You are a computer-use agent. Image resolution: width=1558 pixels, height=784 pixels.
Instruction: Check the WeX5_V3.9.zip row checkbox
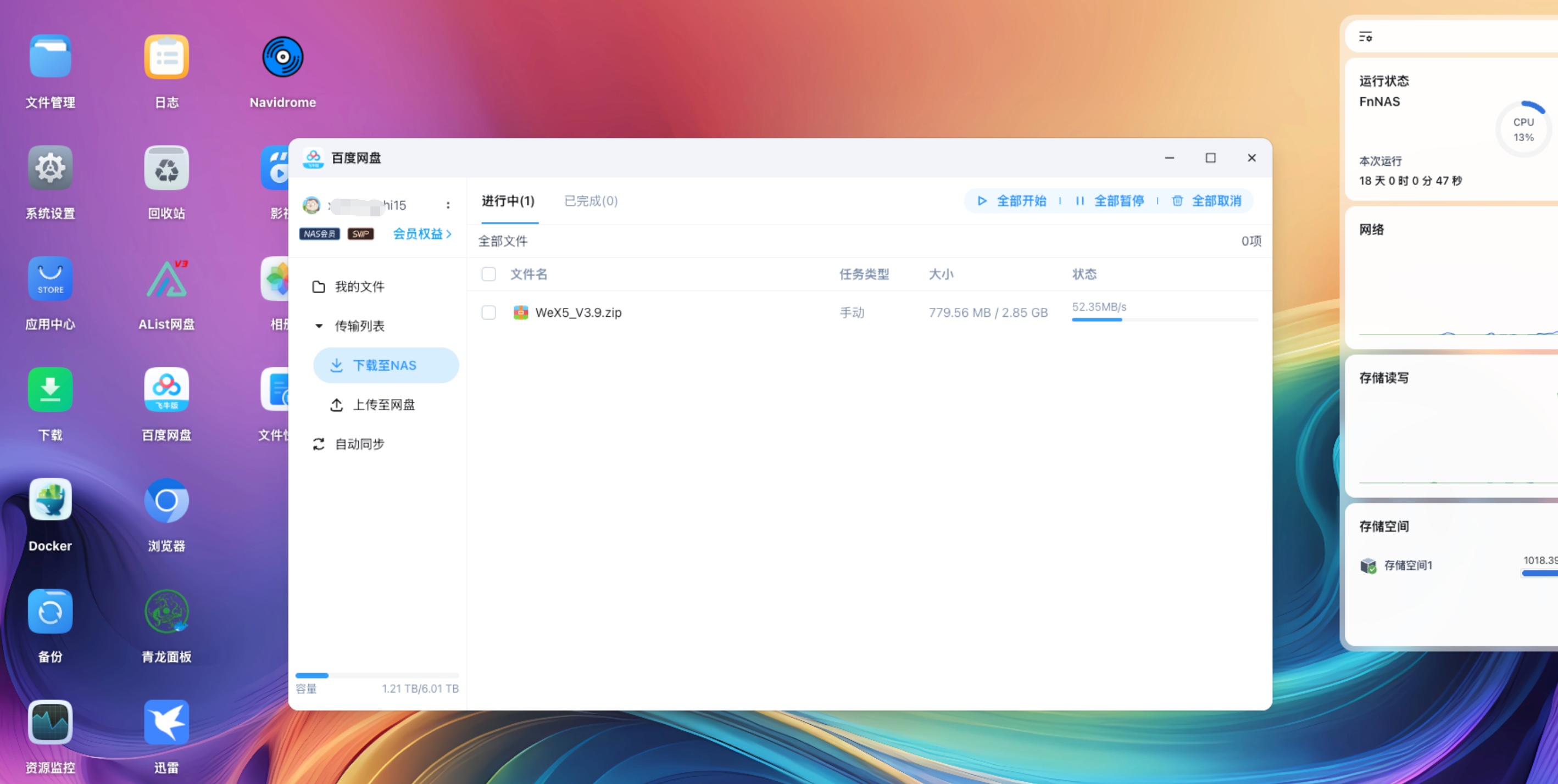(x=489, y=312)
